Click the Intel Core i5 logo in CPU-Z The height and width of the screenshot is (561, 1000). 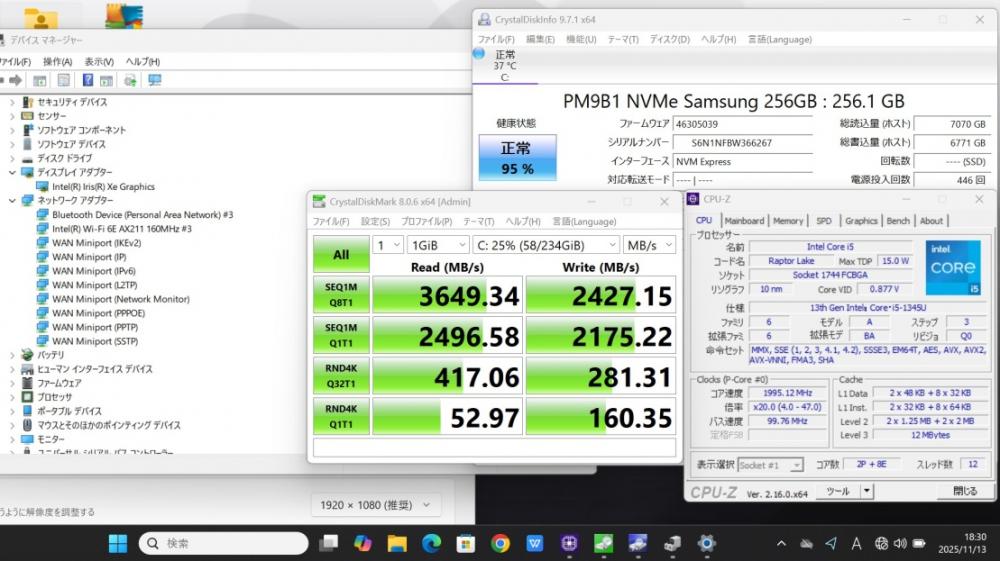tap(953, 269)
